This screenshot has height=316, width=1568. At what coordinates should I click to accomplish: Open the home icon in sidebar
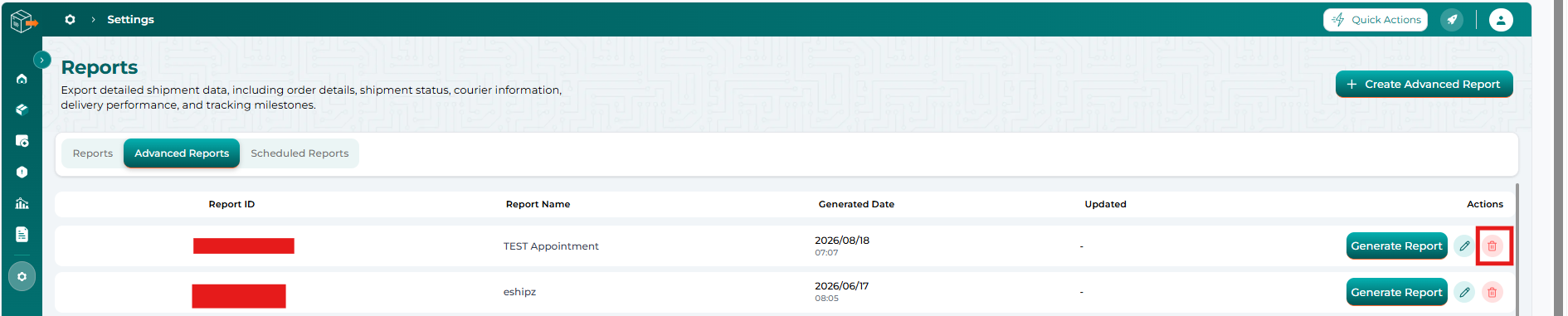22,79
